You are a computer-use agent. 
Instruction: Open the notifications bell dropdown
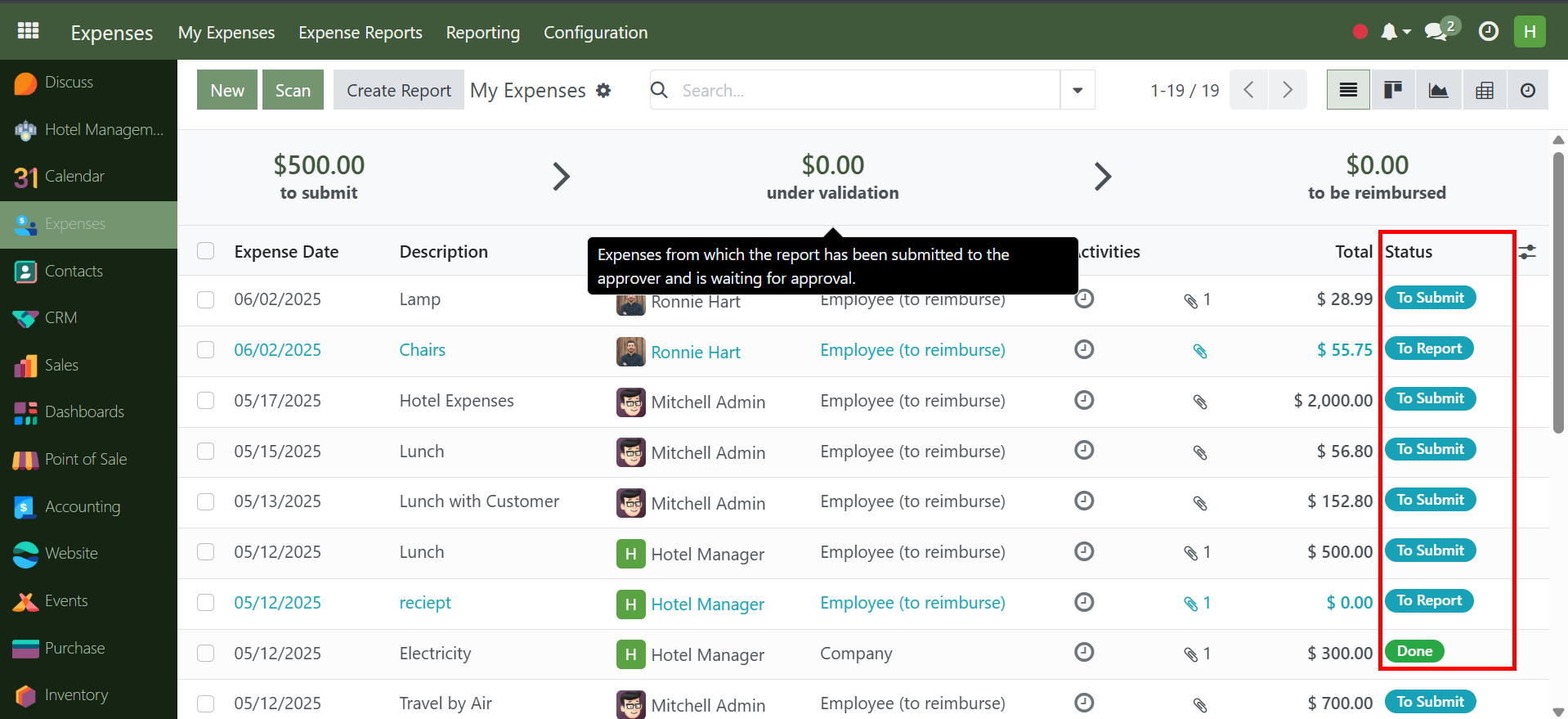(x=1395, y=32)
